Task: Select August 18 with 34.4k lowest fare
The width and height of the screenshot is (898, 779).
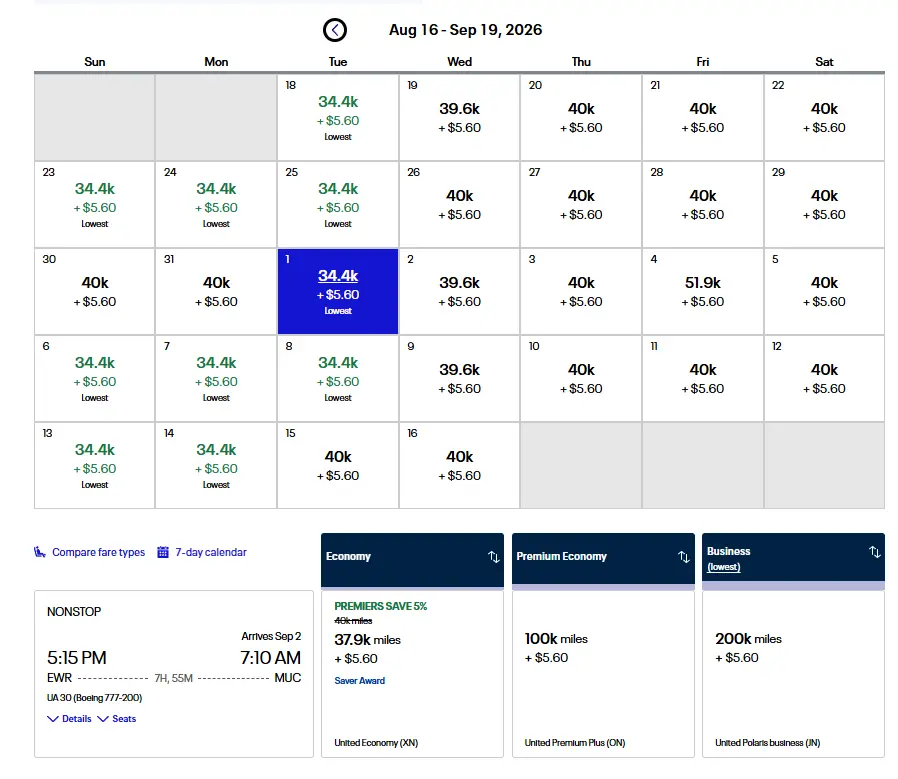Action: coord(338,117)
